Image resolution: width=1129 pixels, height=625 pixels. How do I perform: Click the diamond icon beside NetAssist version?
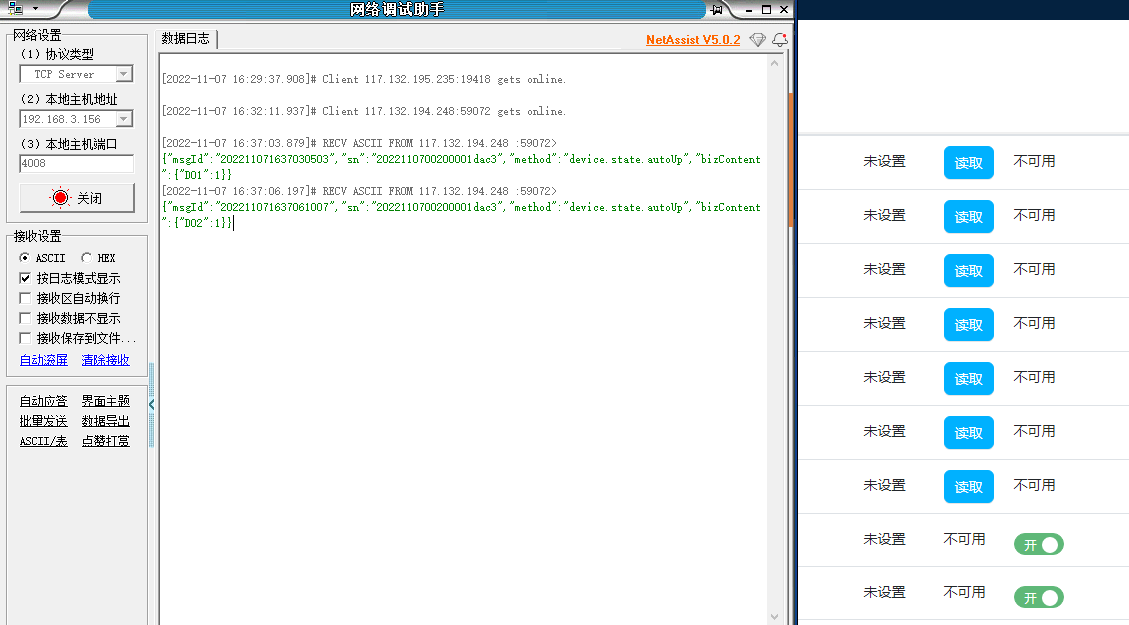[757, 40]
